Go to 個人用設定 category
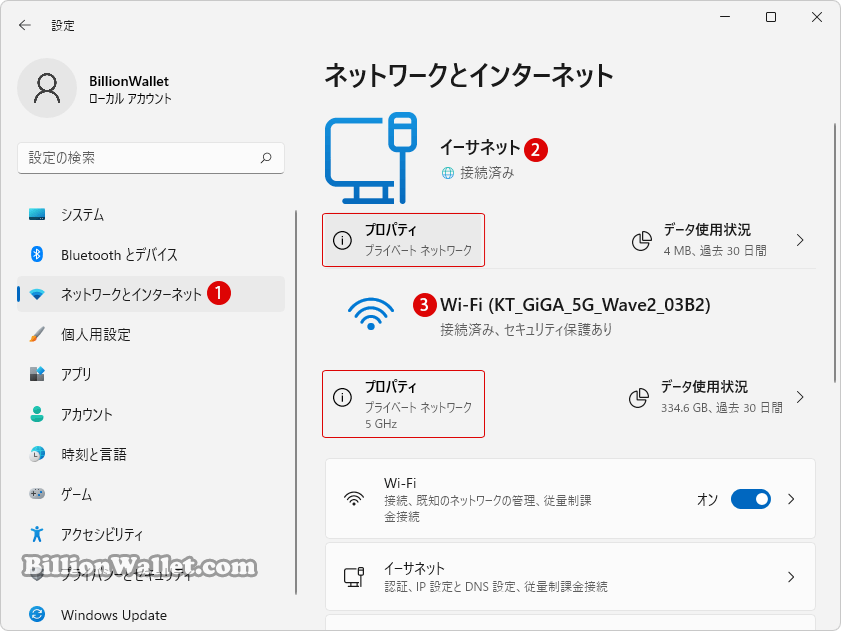 pyautogui.click(x=151, y=334)
